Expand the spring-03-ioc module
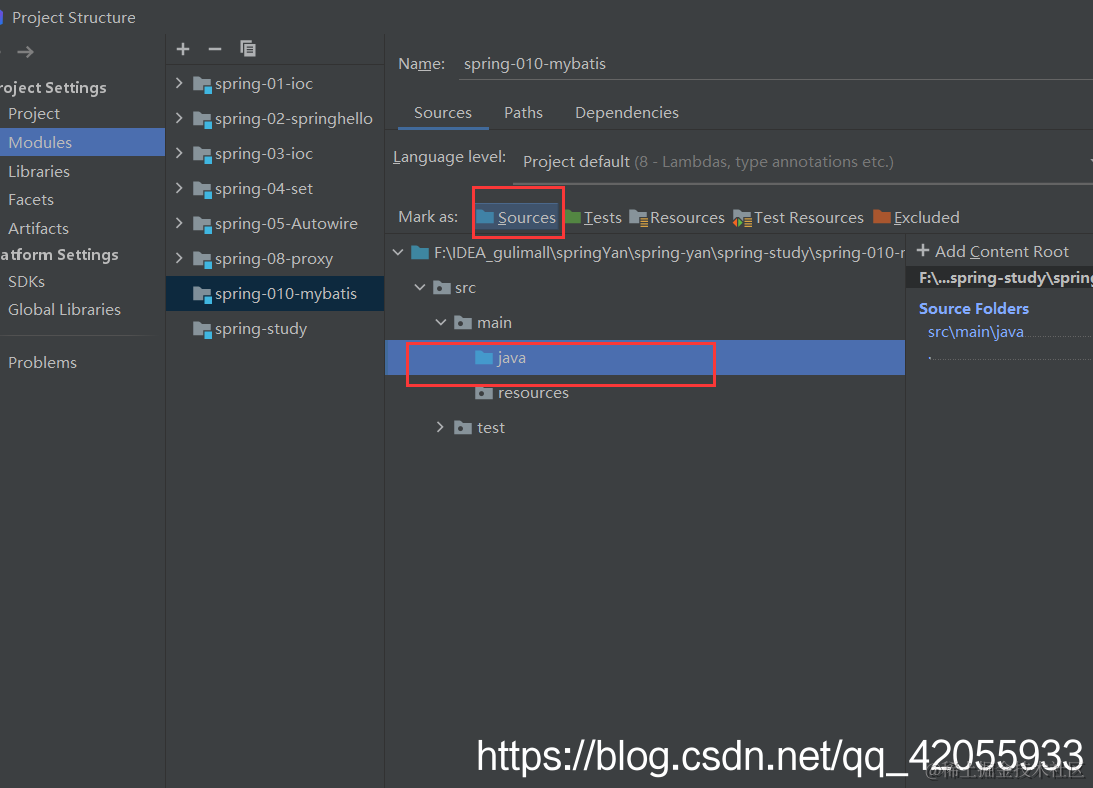 point(179,153)
